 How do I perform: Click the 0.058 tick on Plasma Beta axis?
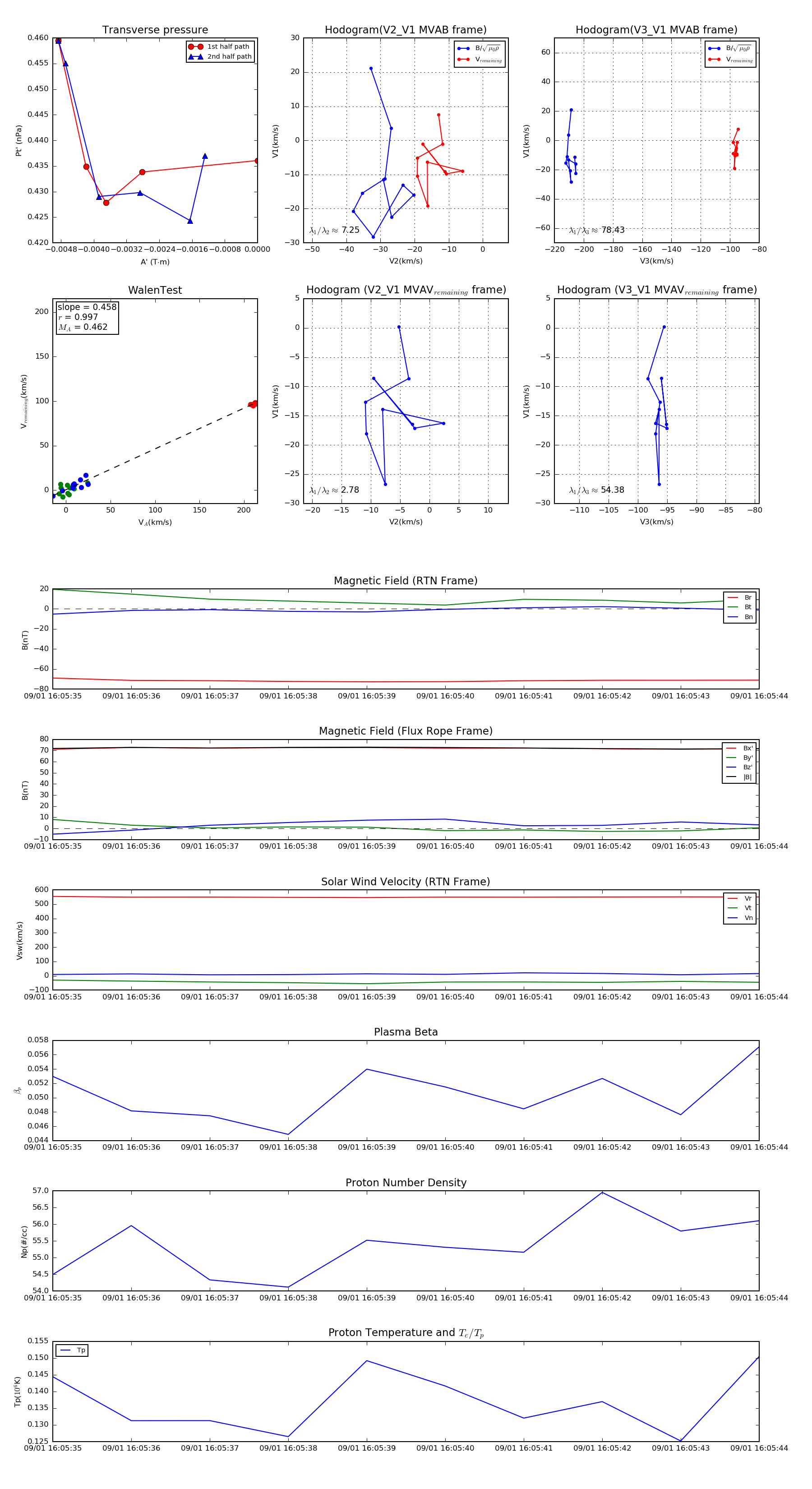(38, 1040)
